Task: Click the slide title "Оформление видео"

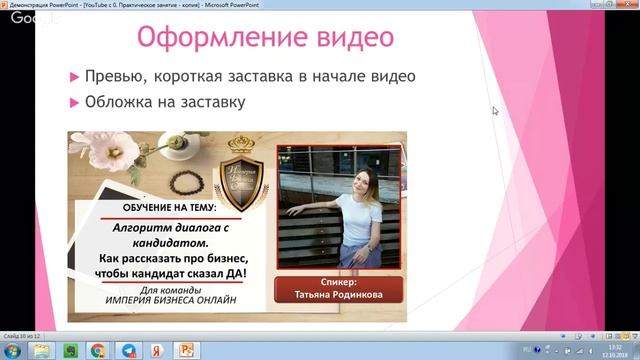Action: point(265,38)
